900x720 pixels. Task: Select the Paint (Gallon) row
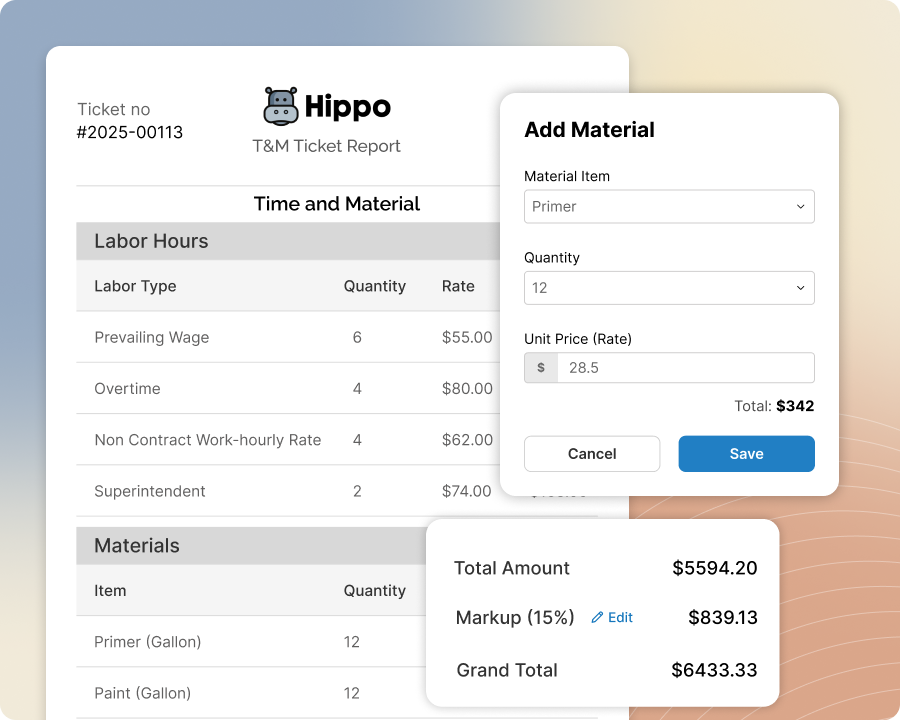tap(142, 693)
